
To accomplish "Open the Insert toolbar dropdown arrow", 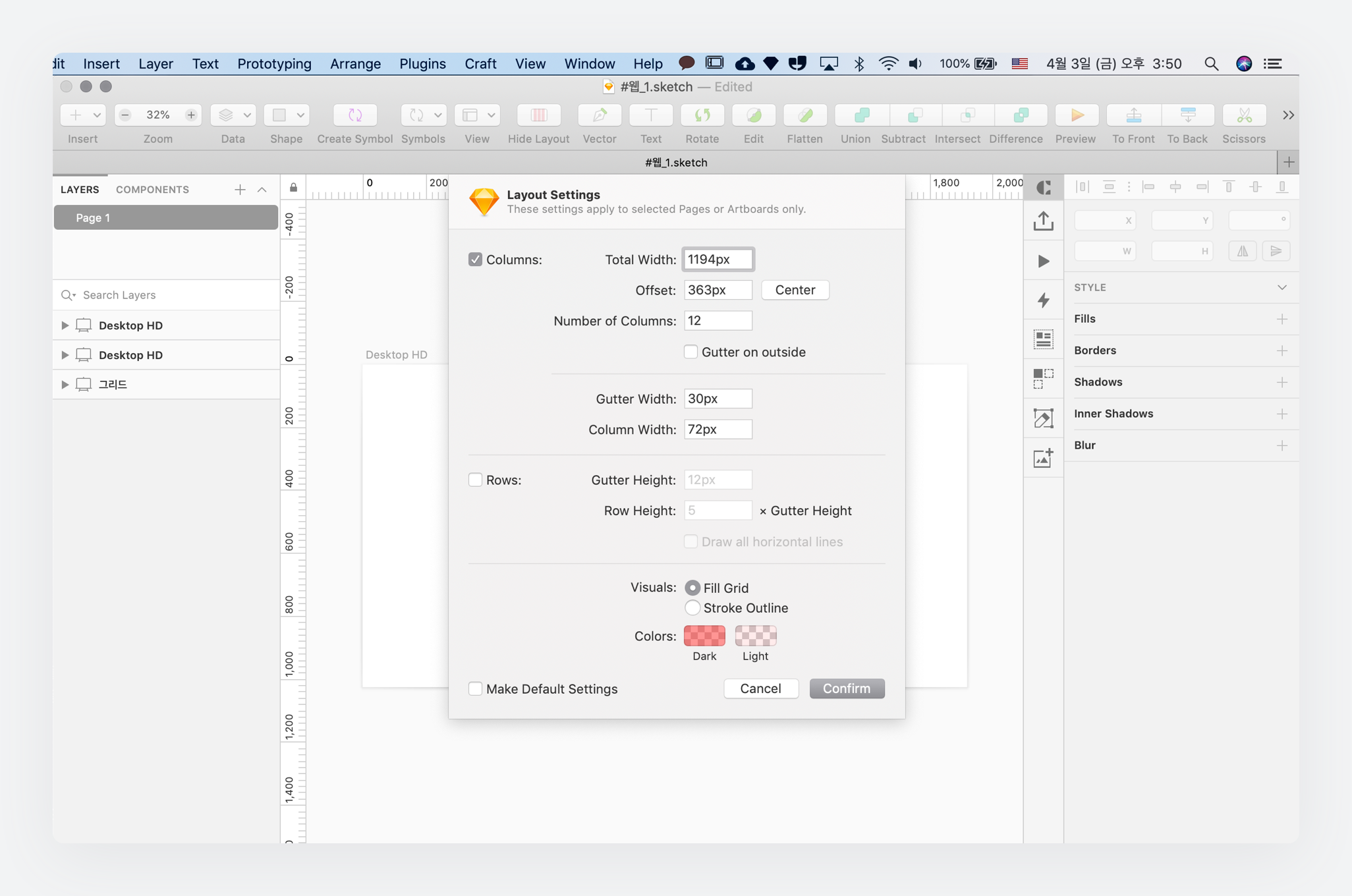I will pos(97,115).
